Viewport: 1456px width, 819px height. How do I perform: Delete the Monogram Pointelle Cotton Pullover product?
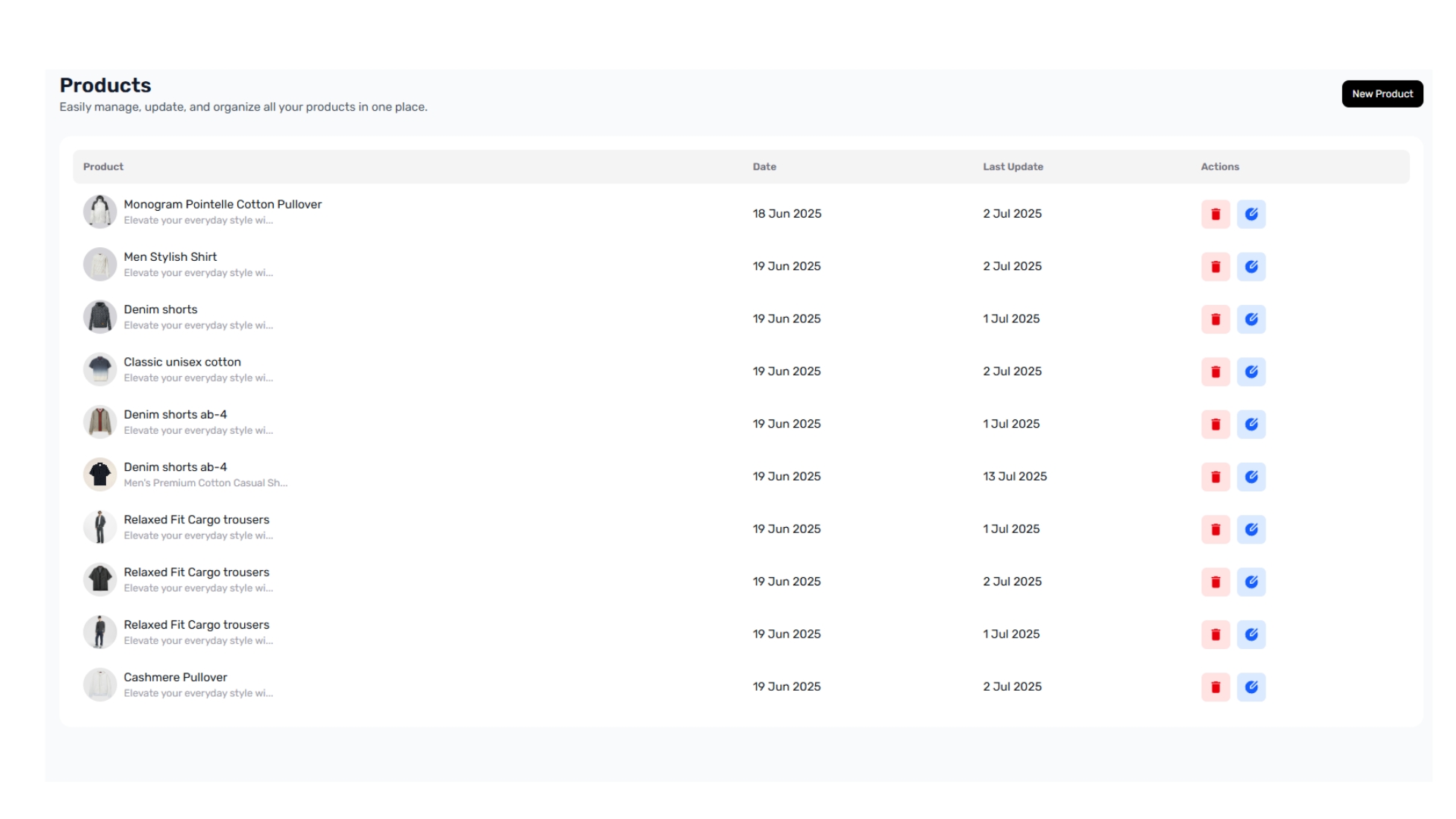click(1215, 214)
